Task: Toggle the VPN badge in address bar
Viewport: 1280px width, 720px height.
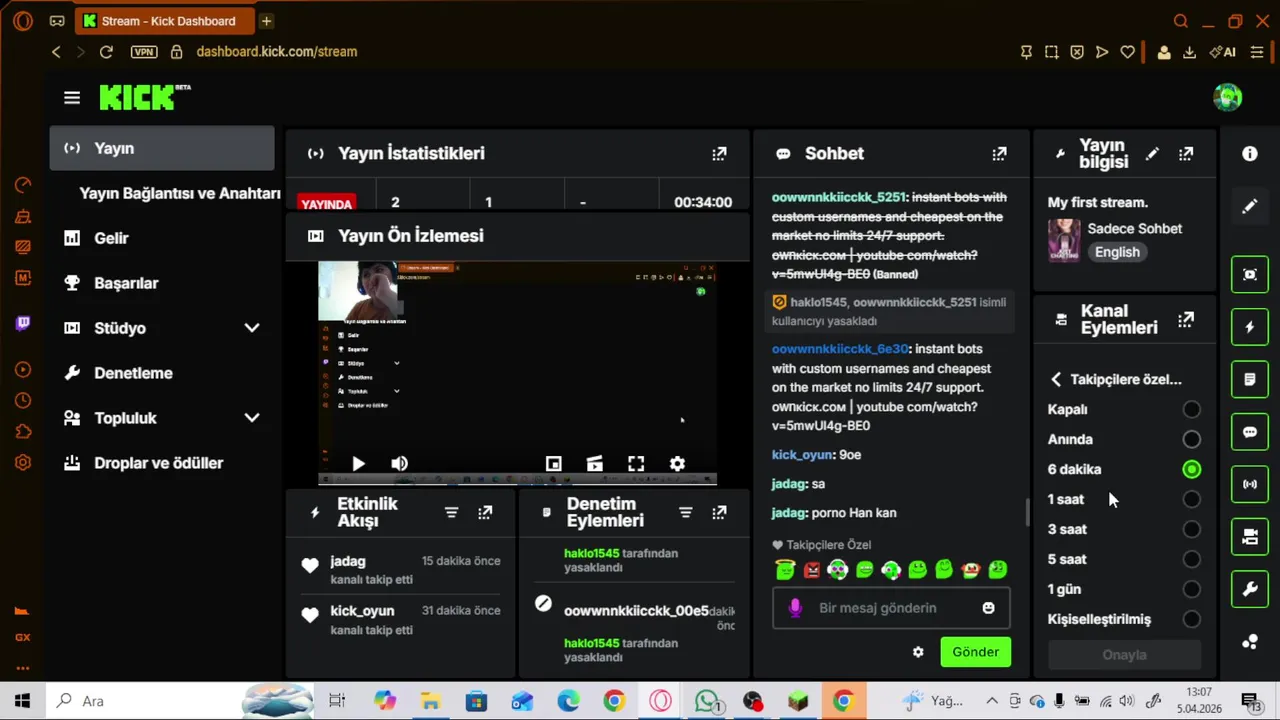Action: pyautogui.click(x=143, y=51)
